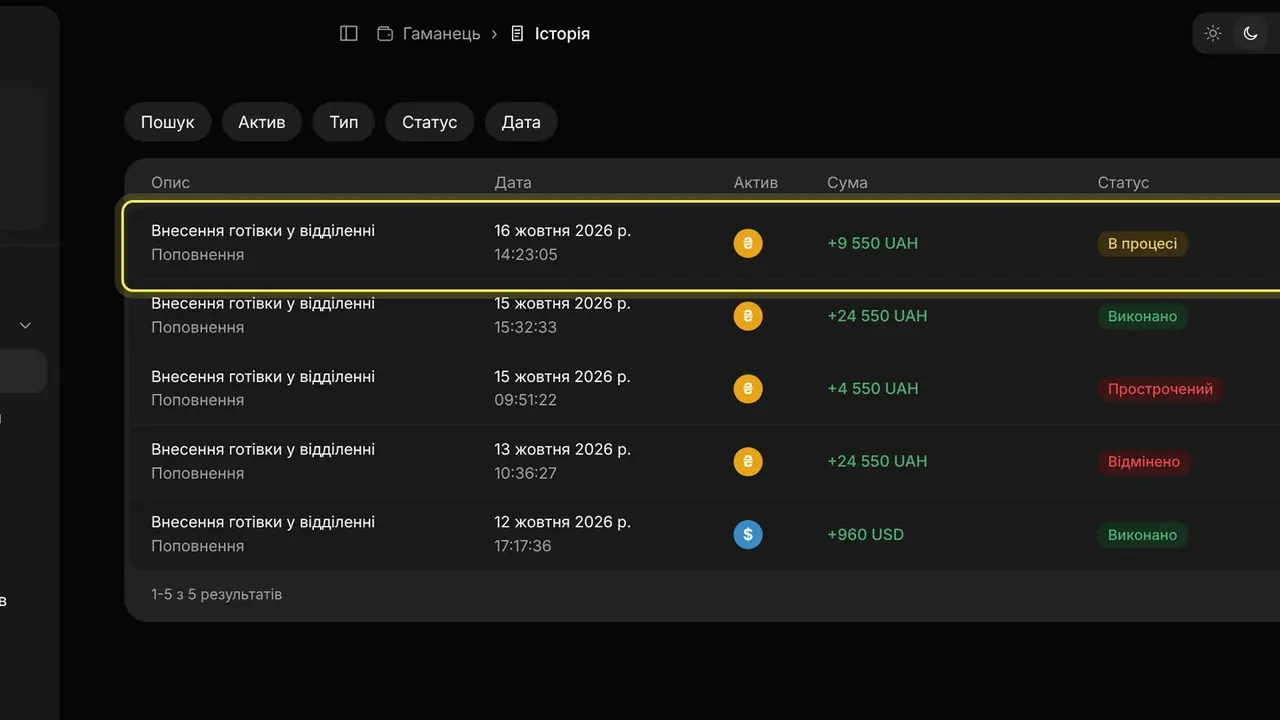Click +24 550 UAH in the 13 жовтня row
This screenshot has height=720, width=1280.
click(x=877, y=461)
